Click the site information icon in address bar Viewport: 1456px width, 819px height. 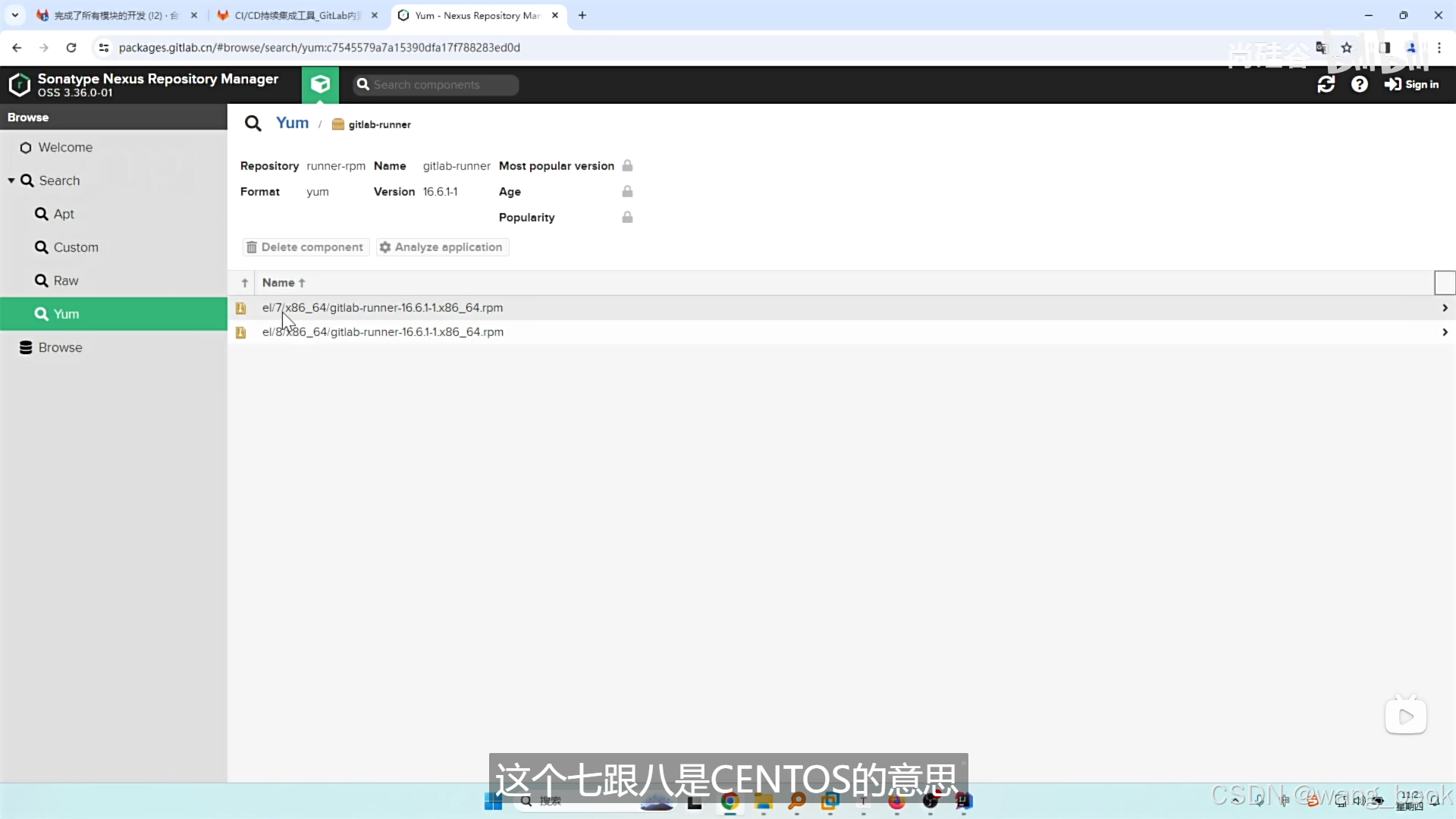[104, 48]
